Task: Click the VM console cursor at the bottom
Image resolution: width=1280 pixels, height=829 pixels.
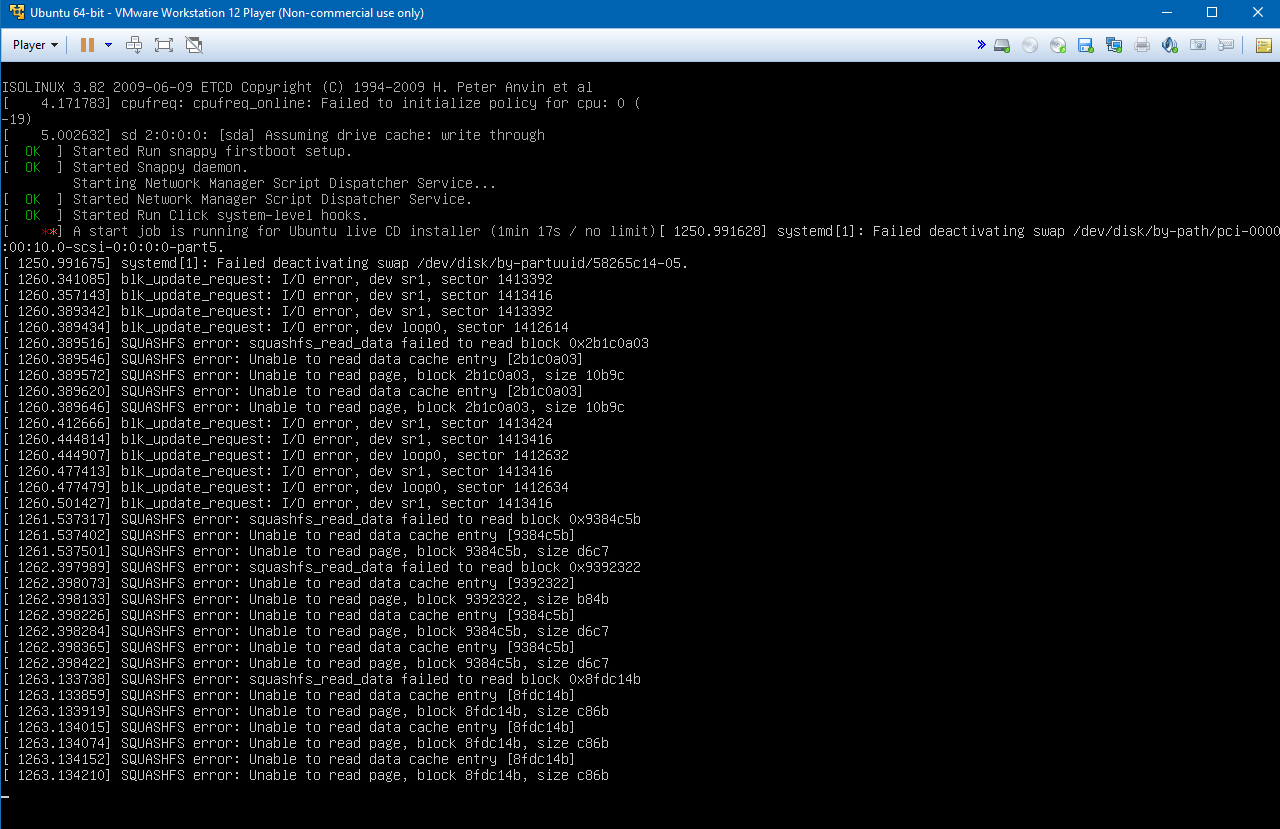Action: (x=5, y=797)
